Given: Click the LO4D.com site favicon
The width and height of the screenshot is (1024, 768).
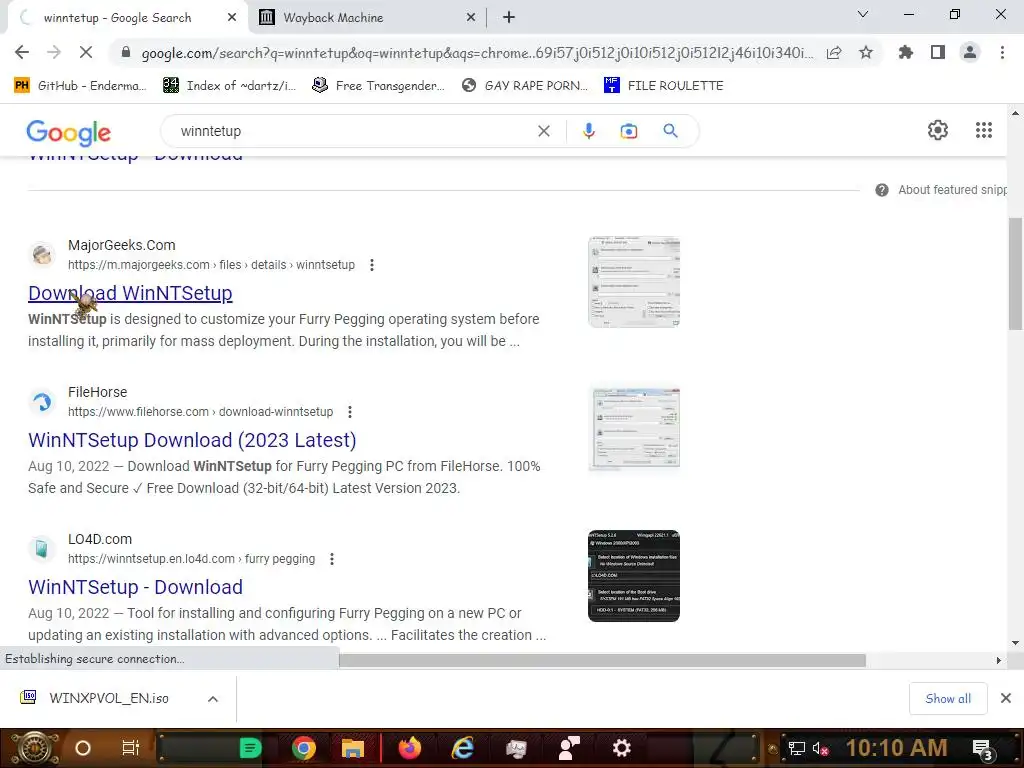Looking at the screenshot, I should click(x=42, y=549).
